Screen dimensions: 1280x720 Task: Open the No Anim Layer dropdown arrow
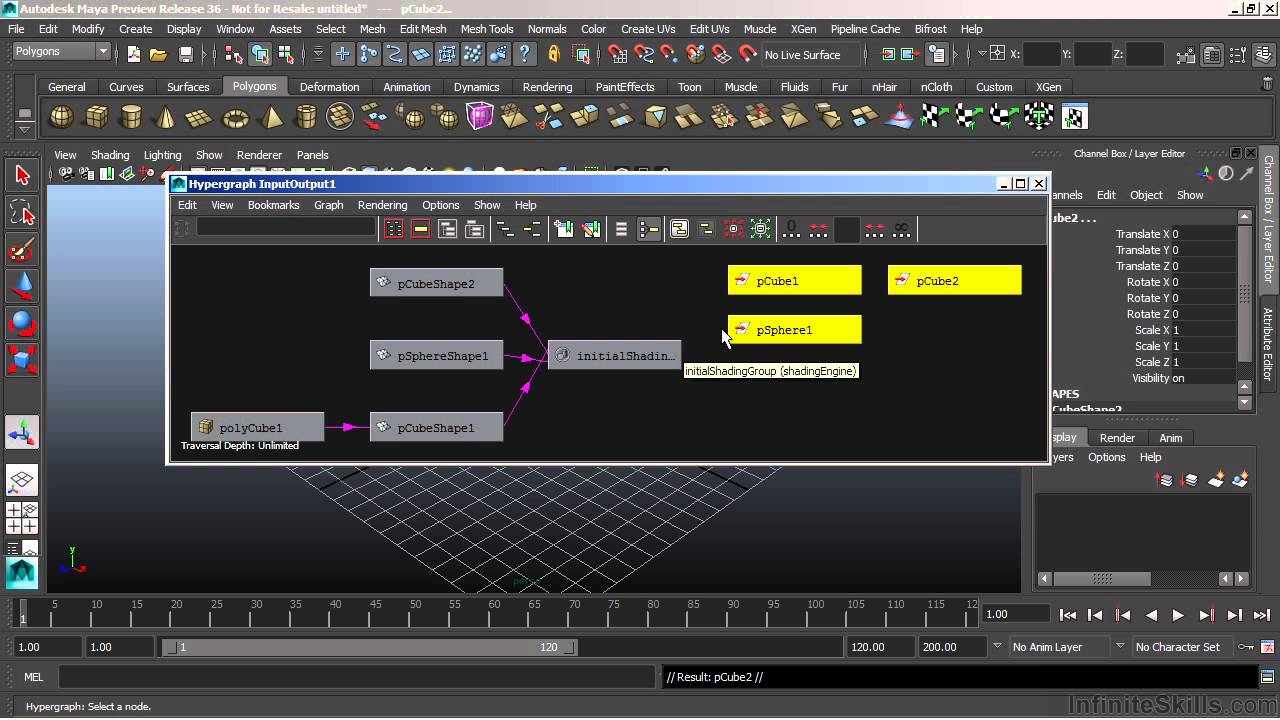click(996, 647)
